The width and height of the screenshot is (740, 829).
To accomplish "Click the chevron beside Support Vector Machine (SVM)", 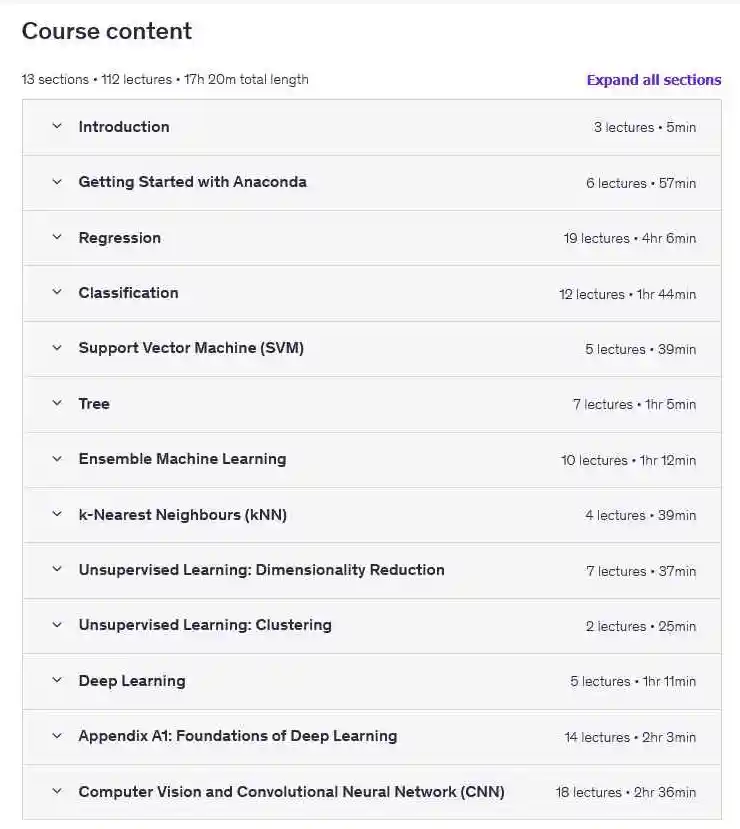I will point(57,348).
